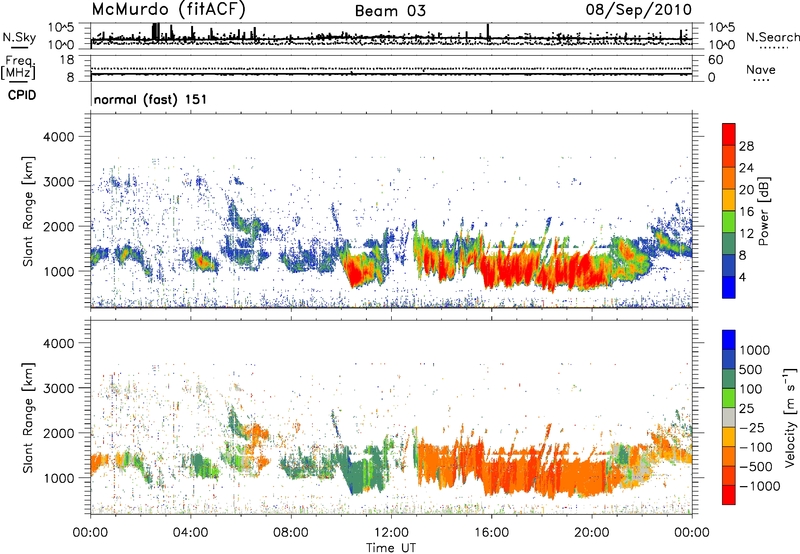
Task: Click "Slant Range [km]" label of velocity panel
Action: [x=28, y=417]
